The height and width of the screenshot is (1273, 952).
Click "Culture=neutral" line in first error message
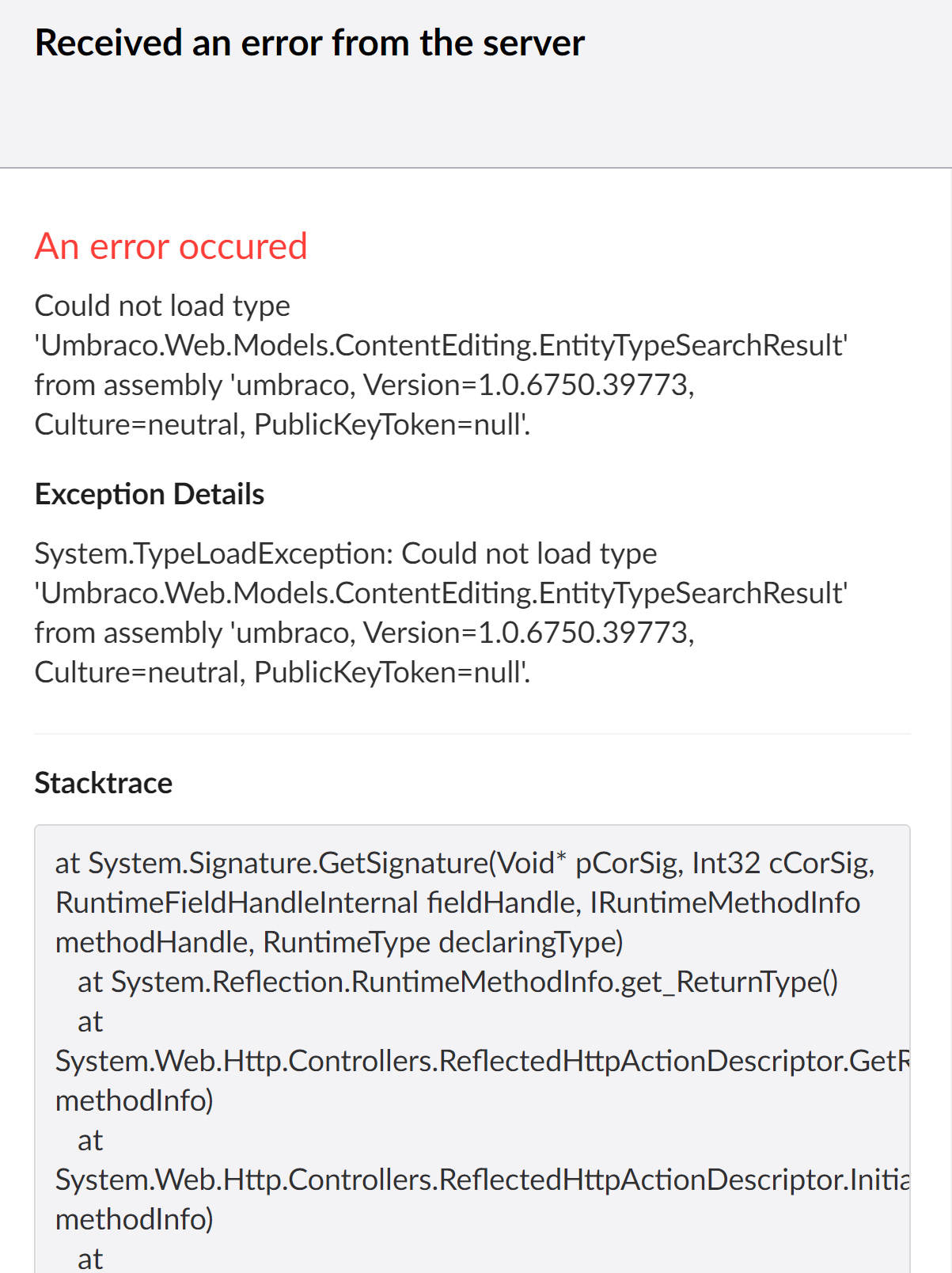click(283, 424)
